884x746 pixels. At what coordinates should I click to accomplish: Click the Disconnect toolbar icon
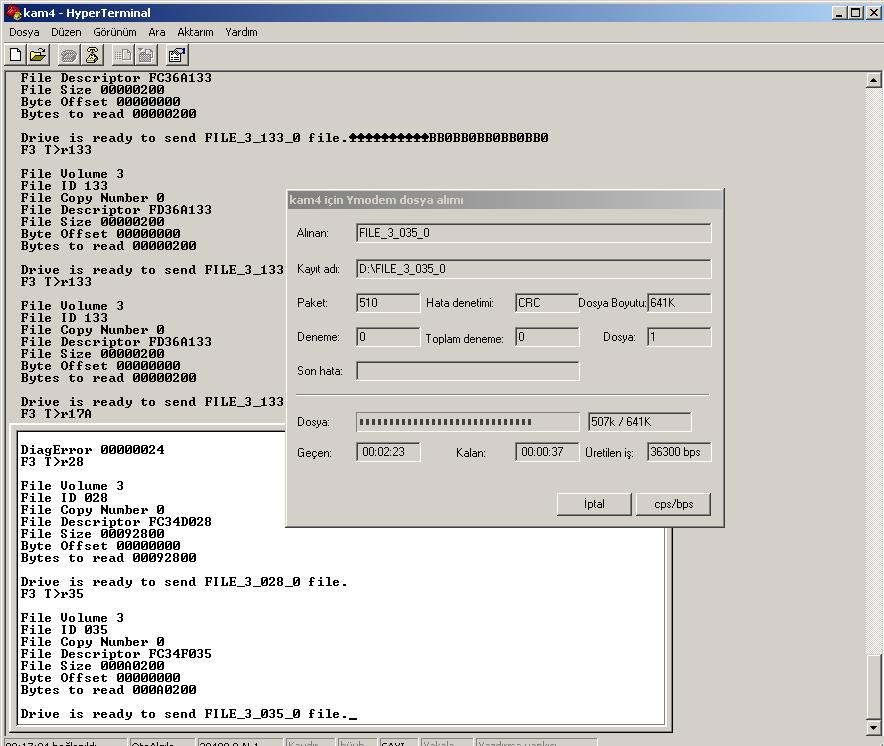(x=91, y=55)
